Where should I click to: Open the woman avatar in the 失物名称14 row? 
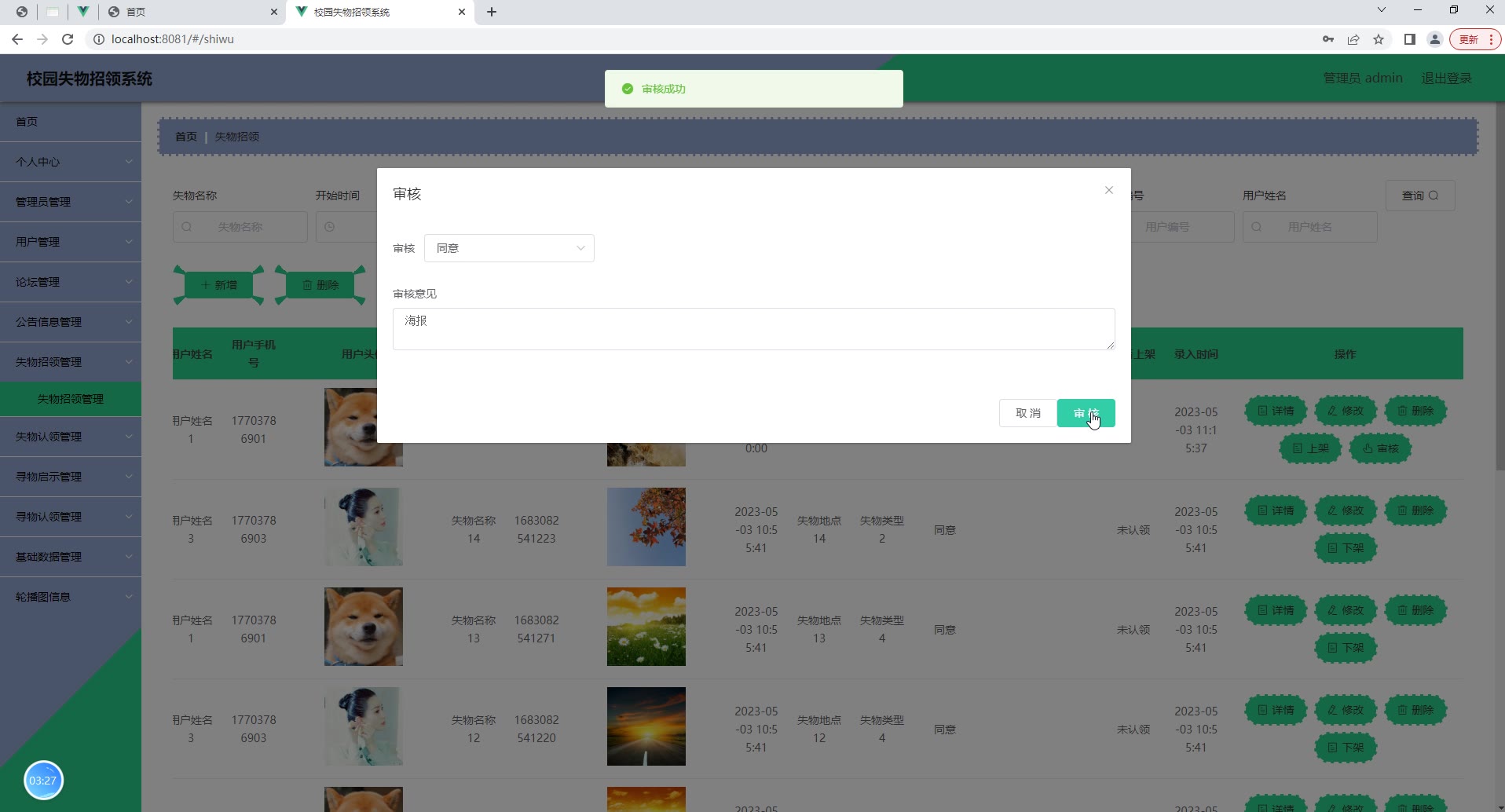tap(364, 527)
